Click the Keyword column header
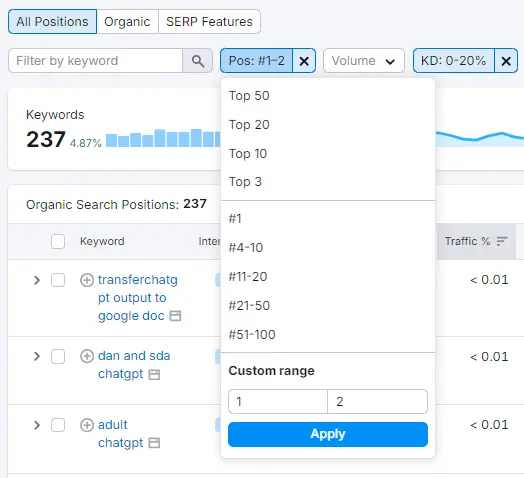The image size is (524, 478). tap(102, 241)
